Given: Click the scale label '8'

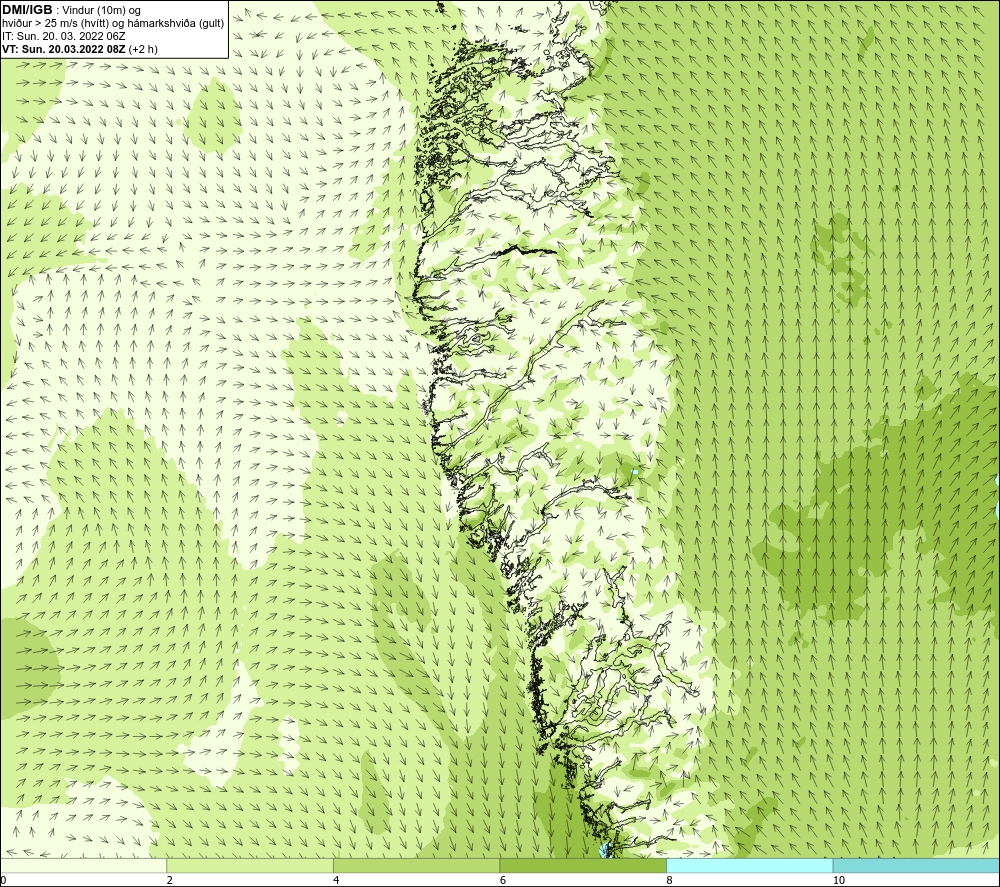Looking at the screenshot, I should point(670,881).
